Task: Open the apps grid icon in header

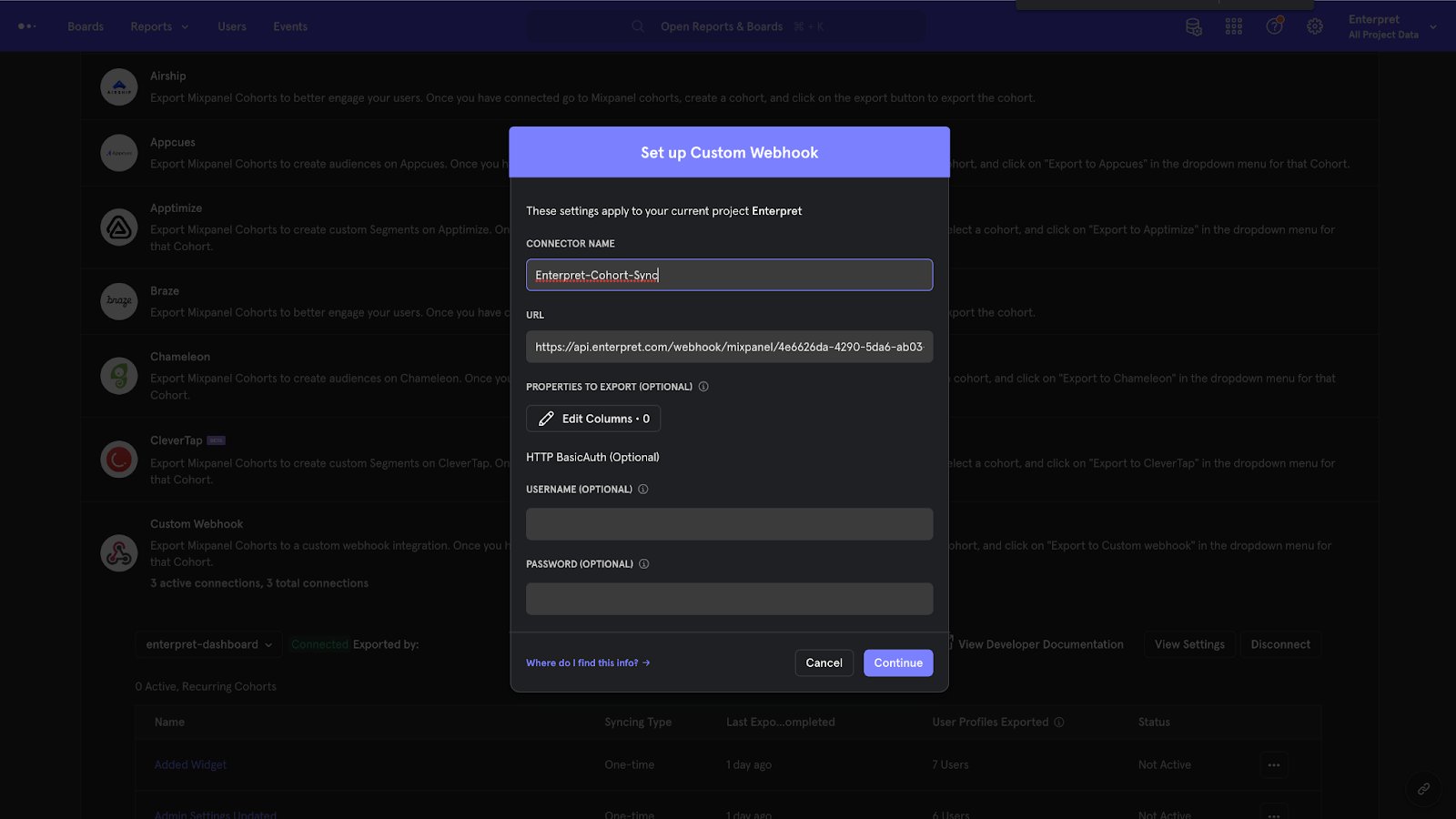Action: click(1234, 26)
